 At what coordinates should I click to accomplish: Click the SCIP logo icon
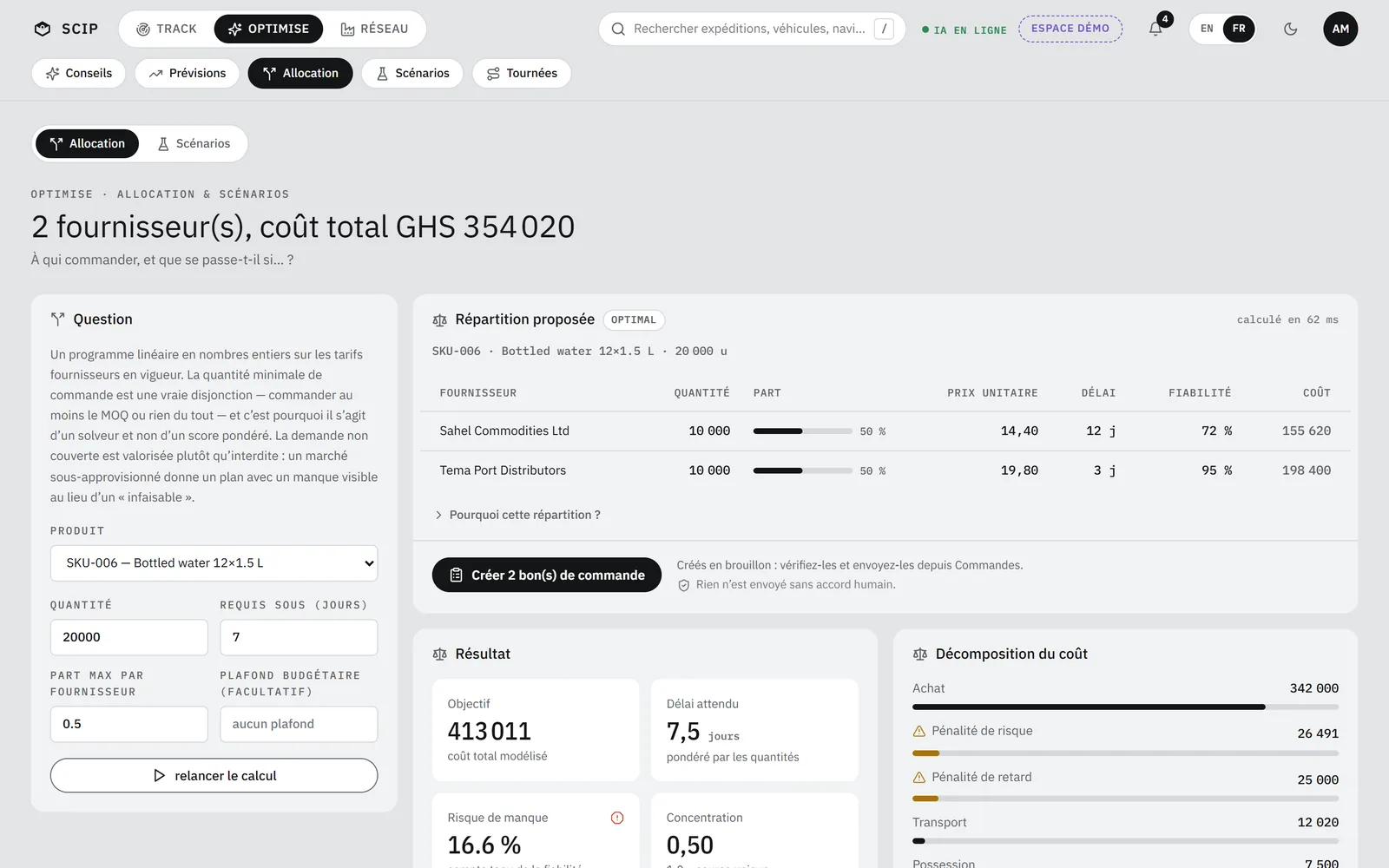click(42, 29)
